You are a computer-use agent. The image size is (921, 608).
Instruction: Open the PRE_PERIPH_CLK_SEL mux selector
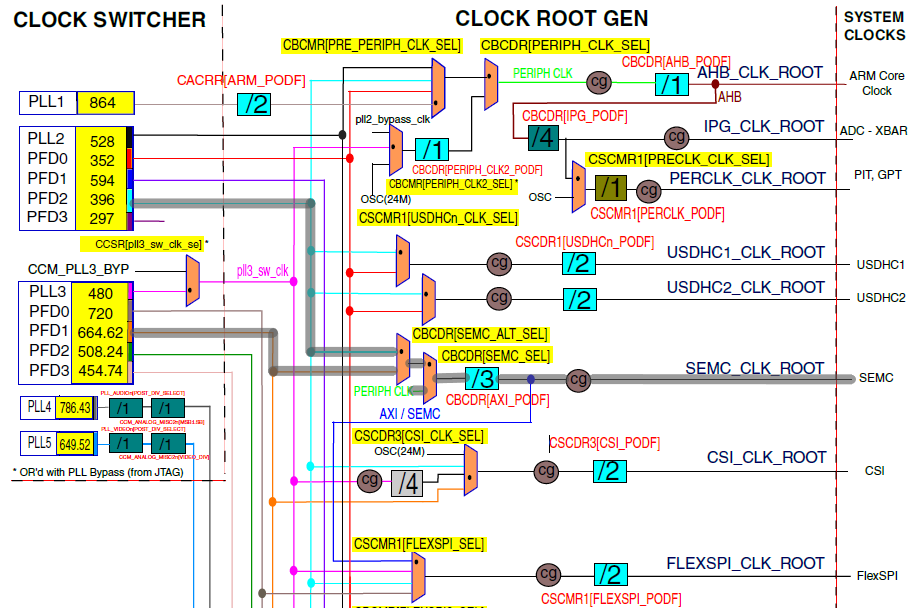[438, 88]
